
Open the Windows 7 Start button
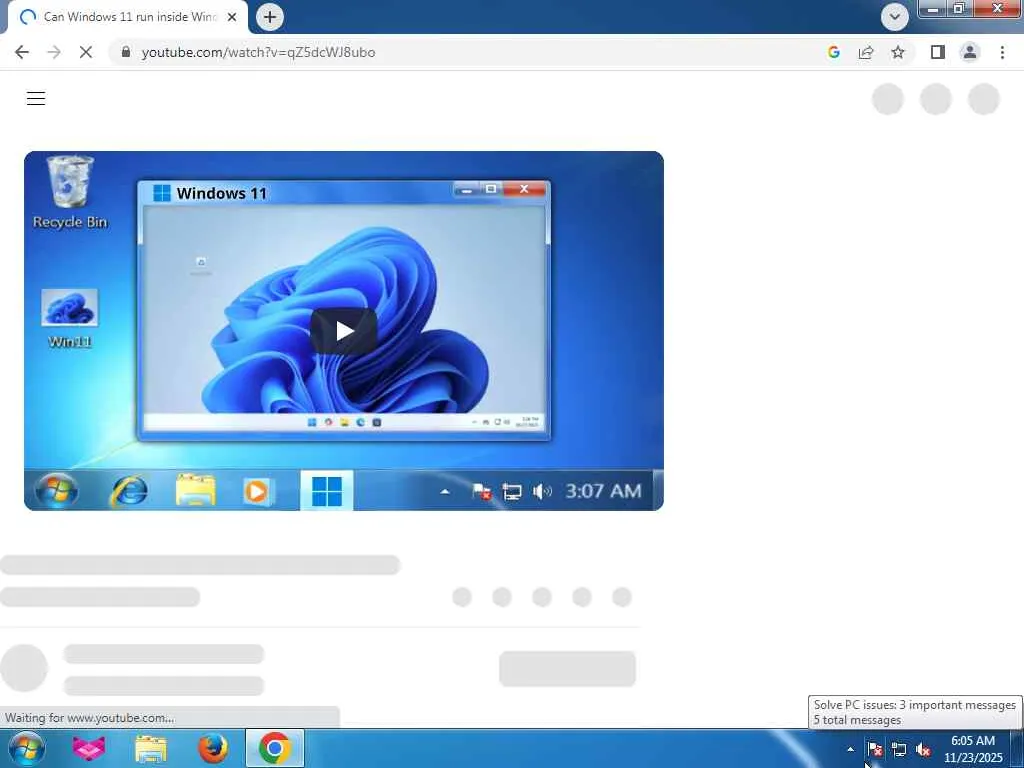(27, 748)
